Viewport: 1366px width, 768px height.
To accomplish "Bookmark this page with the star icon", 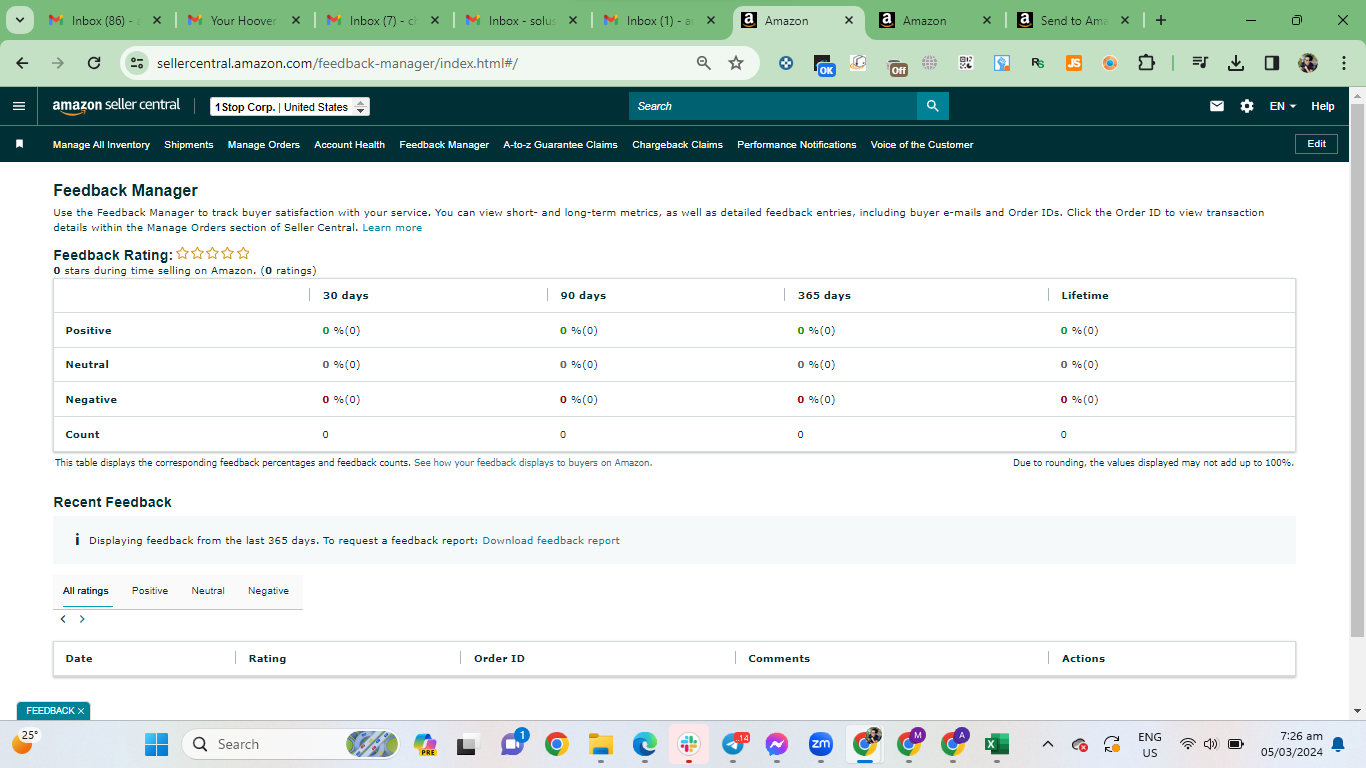I will click(x=736, y=63).
